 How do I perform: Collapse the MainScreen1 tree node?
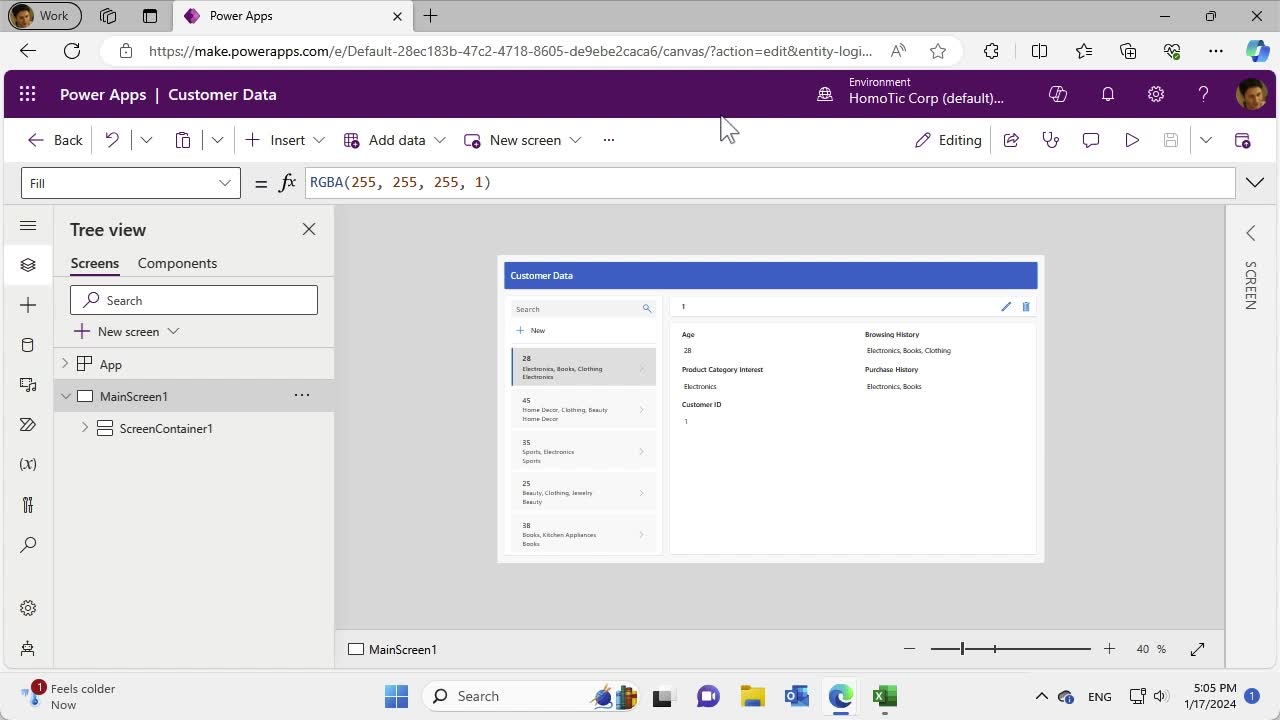click(65, 396)
